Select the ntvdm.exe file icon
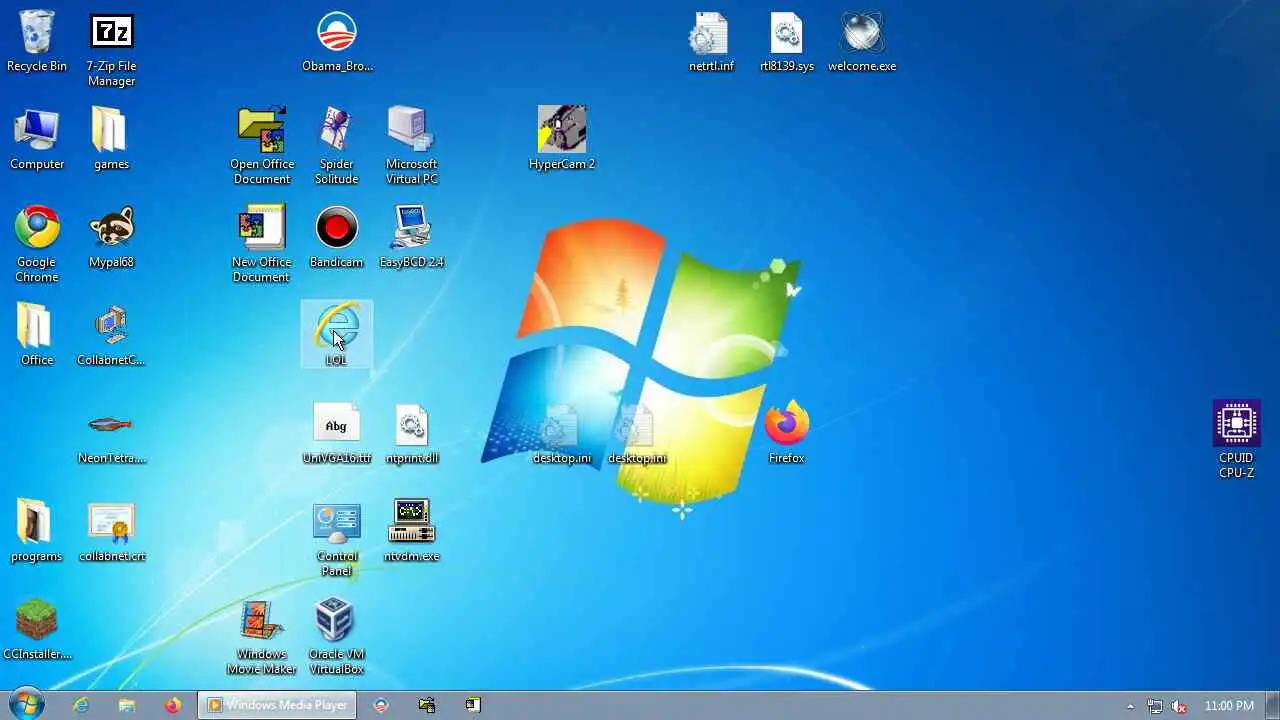The width and height of the screenshot is (1280, 720). click(x=411, y=531)
